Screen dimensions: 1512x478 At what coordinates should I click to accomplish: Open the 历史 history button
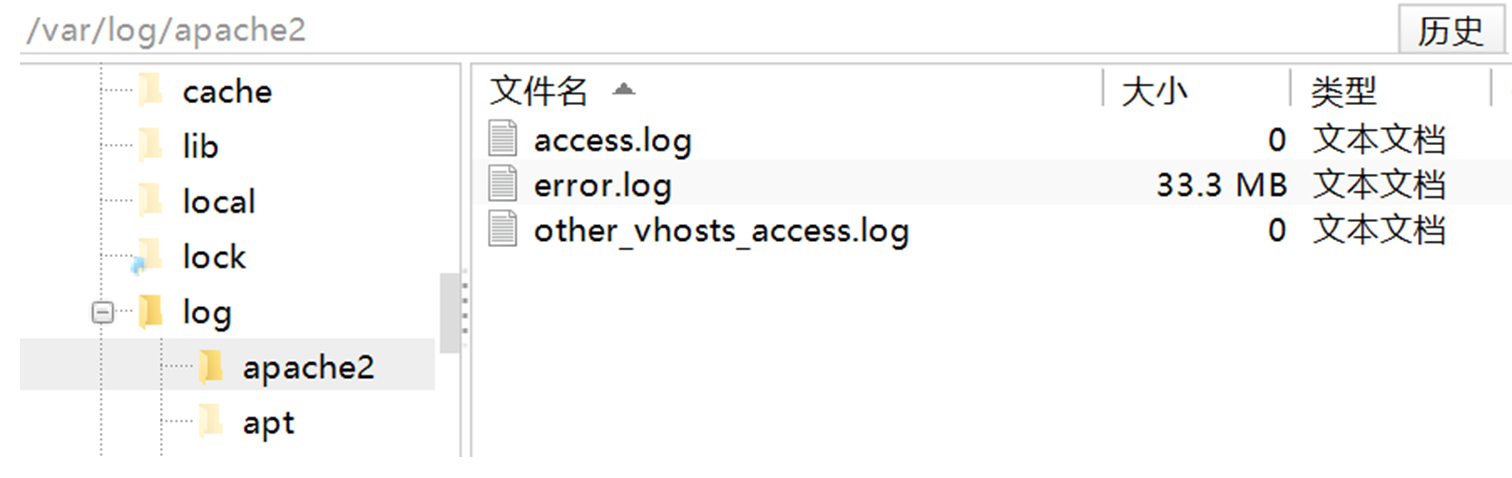click(x=1450, y=30)
